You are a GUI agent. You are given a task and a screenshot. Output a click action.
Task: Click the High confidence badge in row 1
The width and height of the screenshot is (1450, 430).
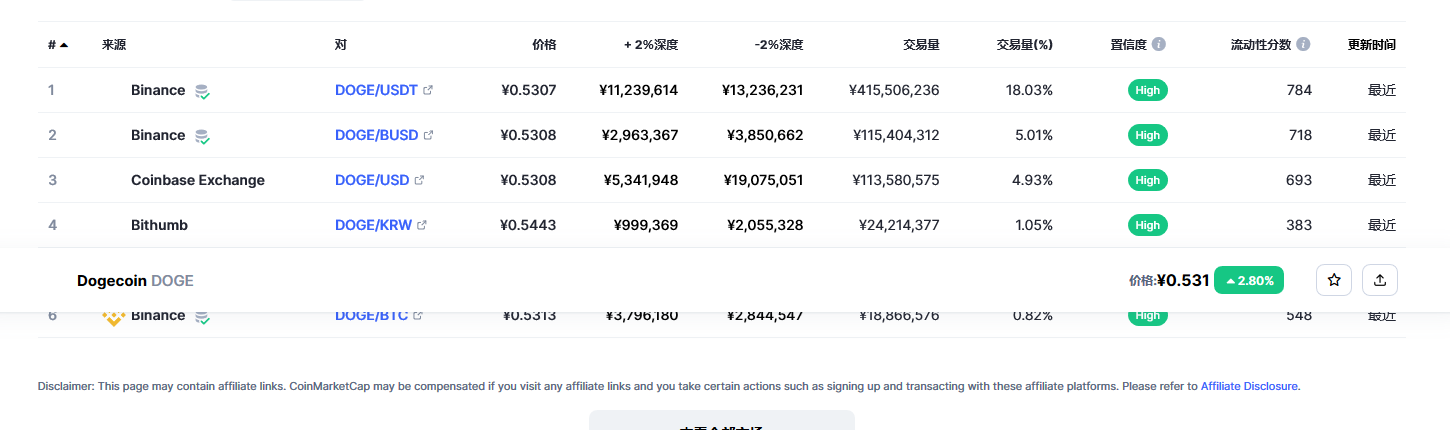pos(1148,90)
